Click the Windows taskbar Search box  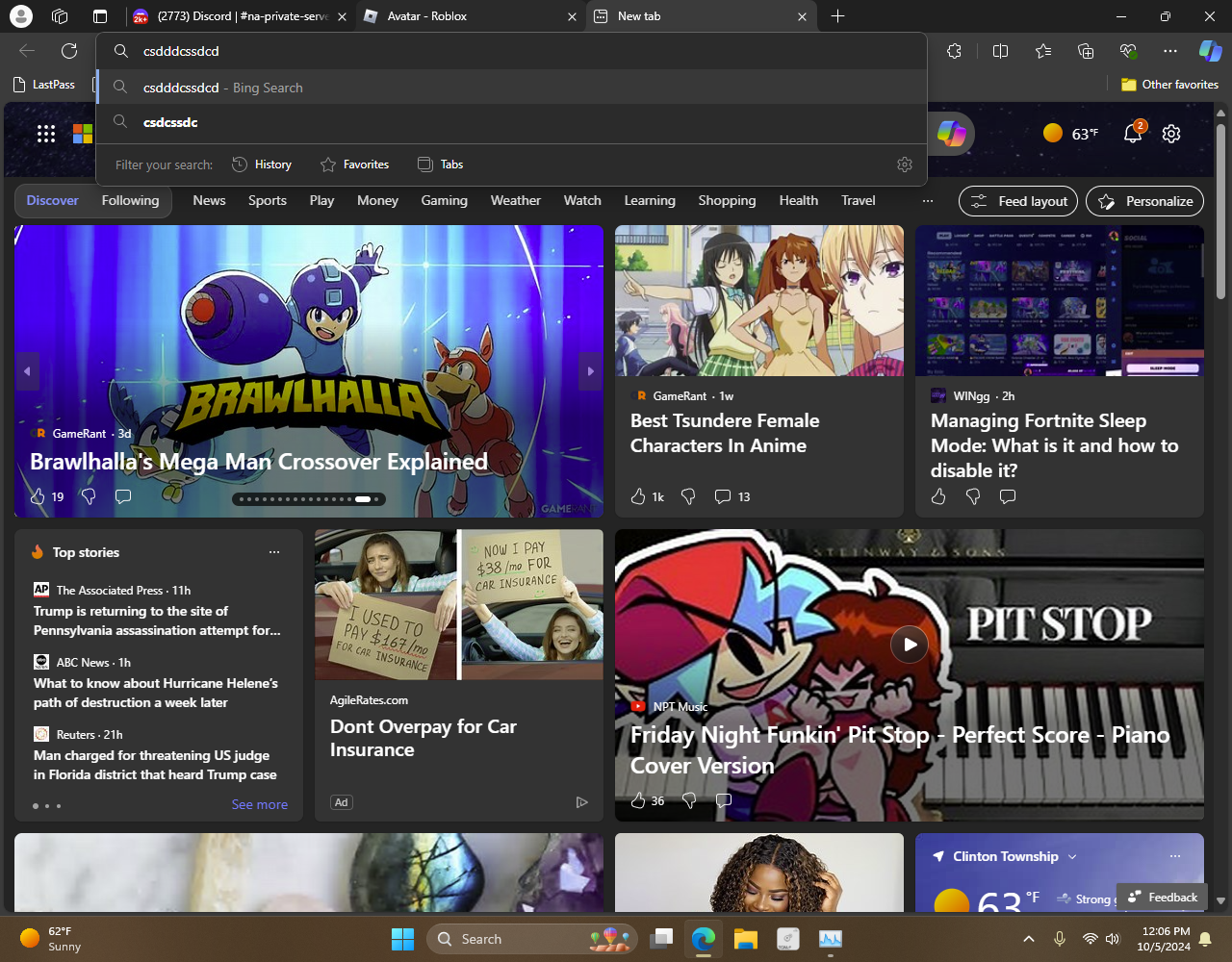click(x=532, y=939)
